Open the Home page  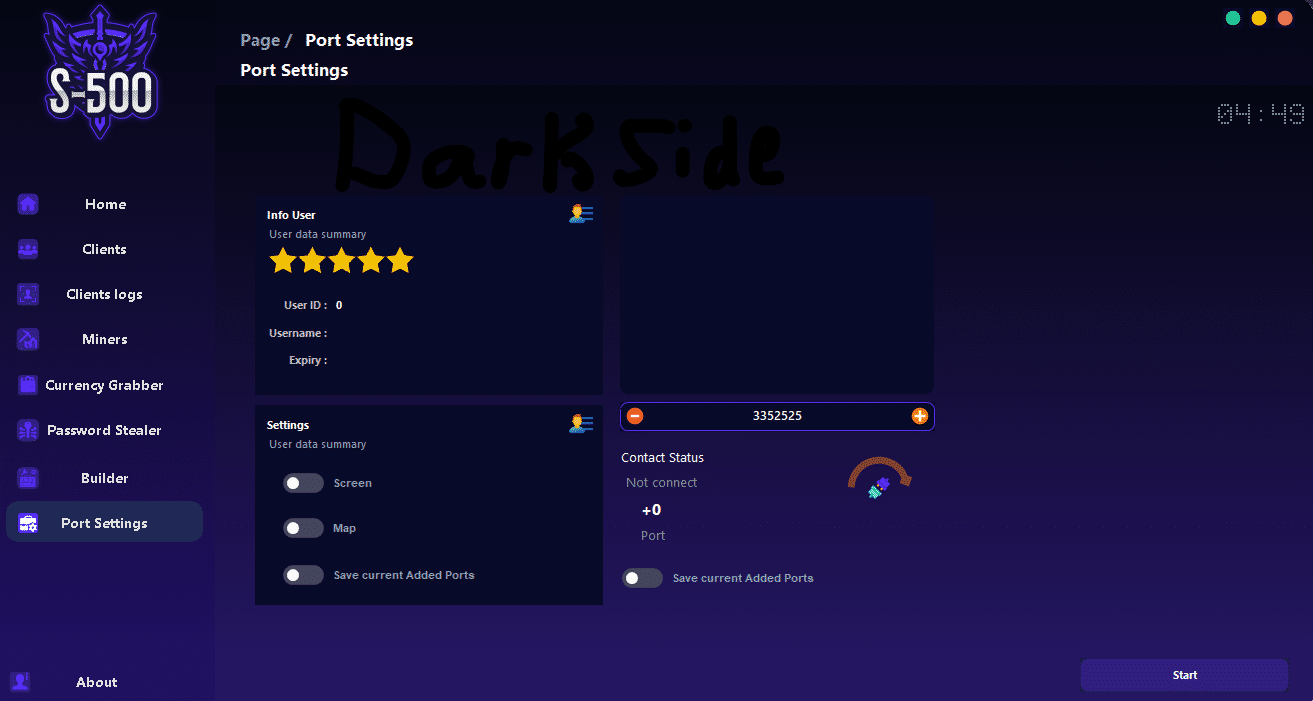105,204
